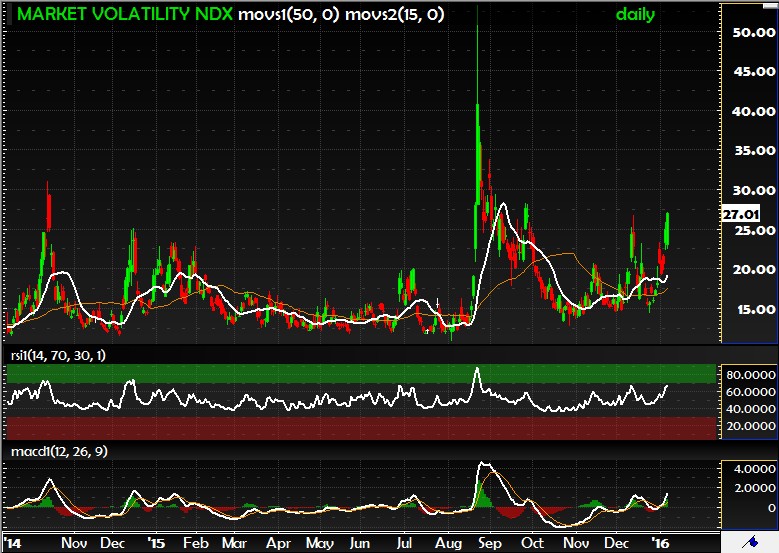Click the 4.0000 MACD scale label
Image resolution: width=779 pixels, height=553 pixels.
750,468
